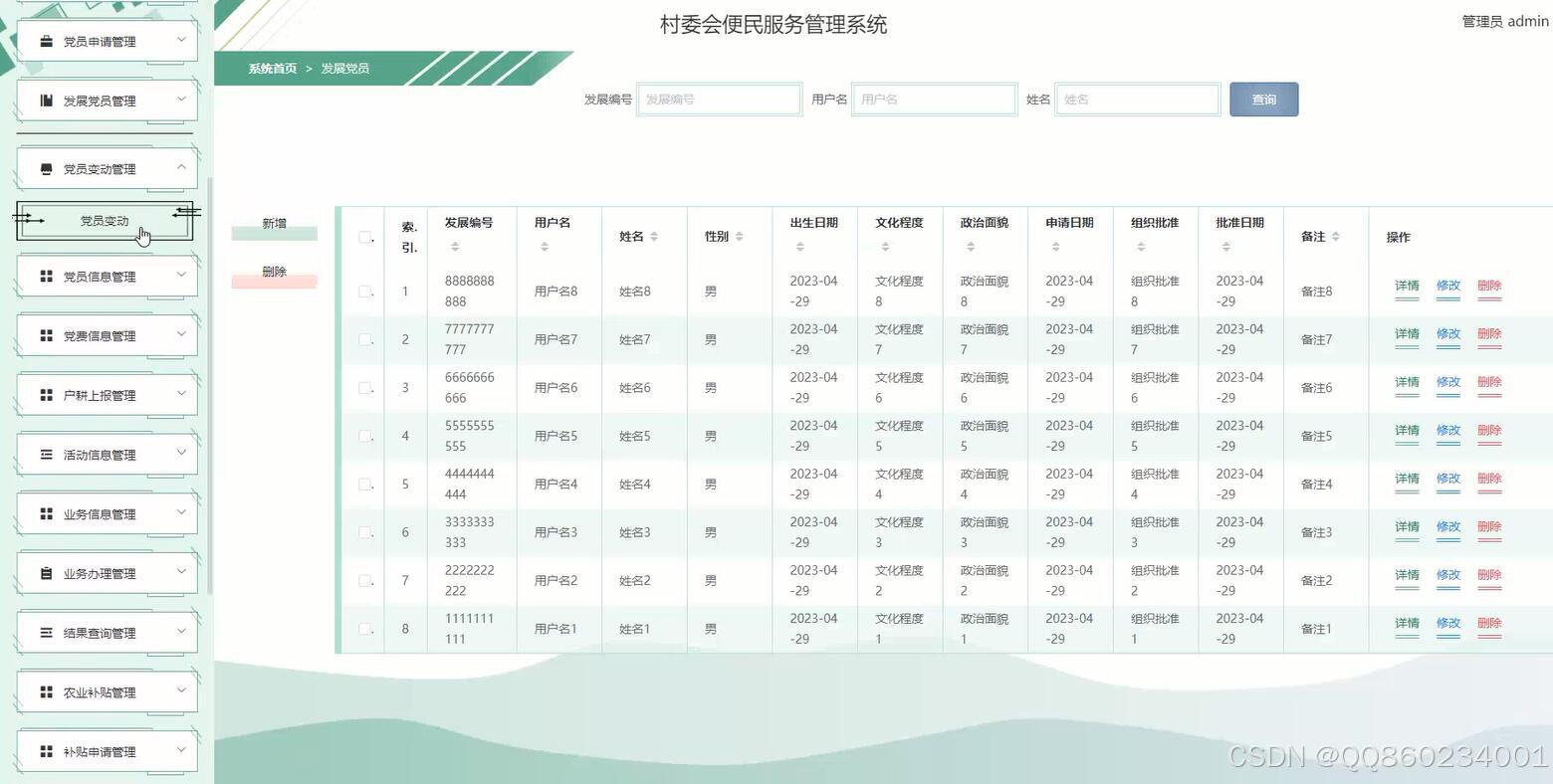1553x784 pixels.
Task: Click the grid icon beside 户耕上报管理
Action: (x=46, y=395)
